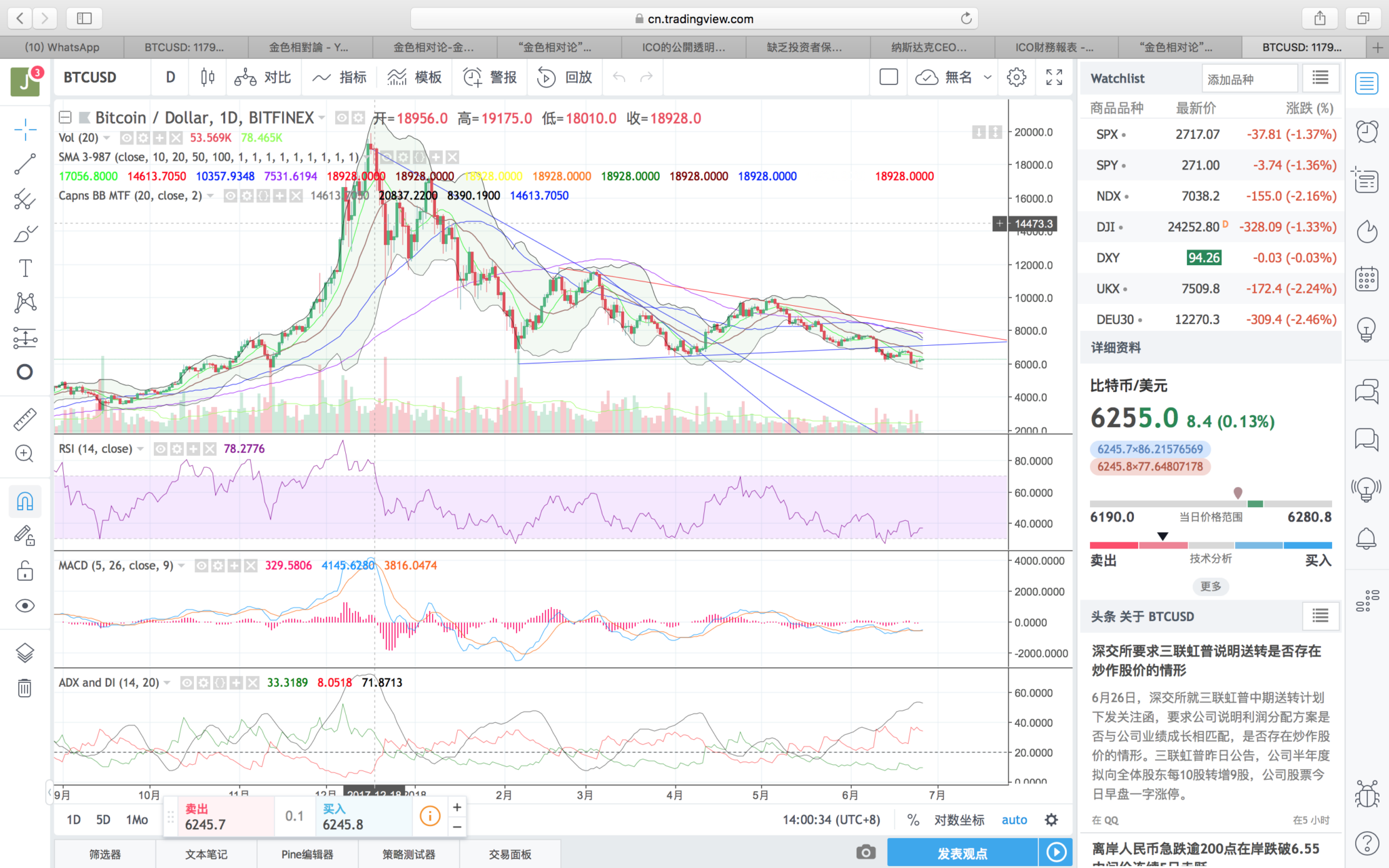Open the pattern drawing tools
1389x868 pixels.
point(25,302)
